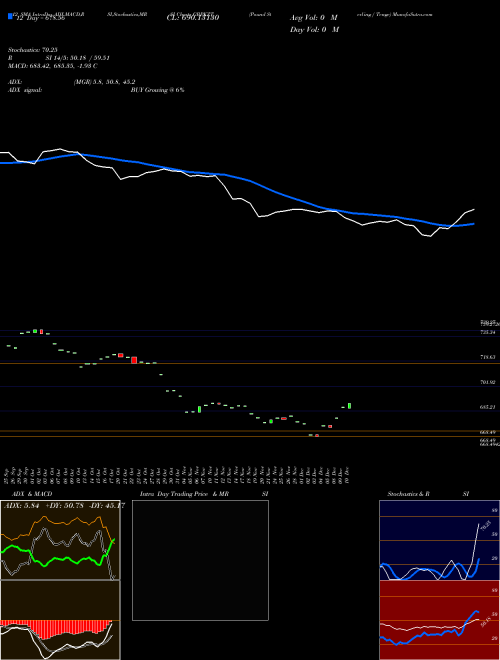The image size is (500, 660).
Task: Click the 685.21 price axis label
Action: (487, 407)
